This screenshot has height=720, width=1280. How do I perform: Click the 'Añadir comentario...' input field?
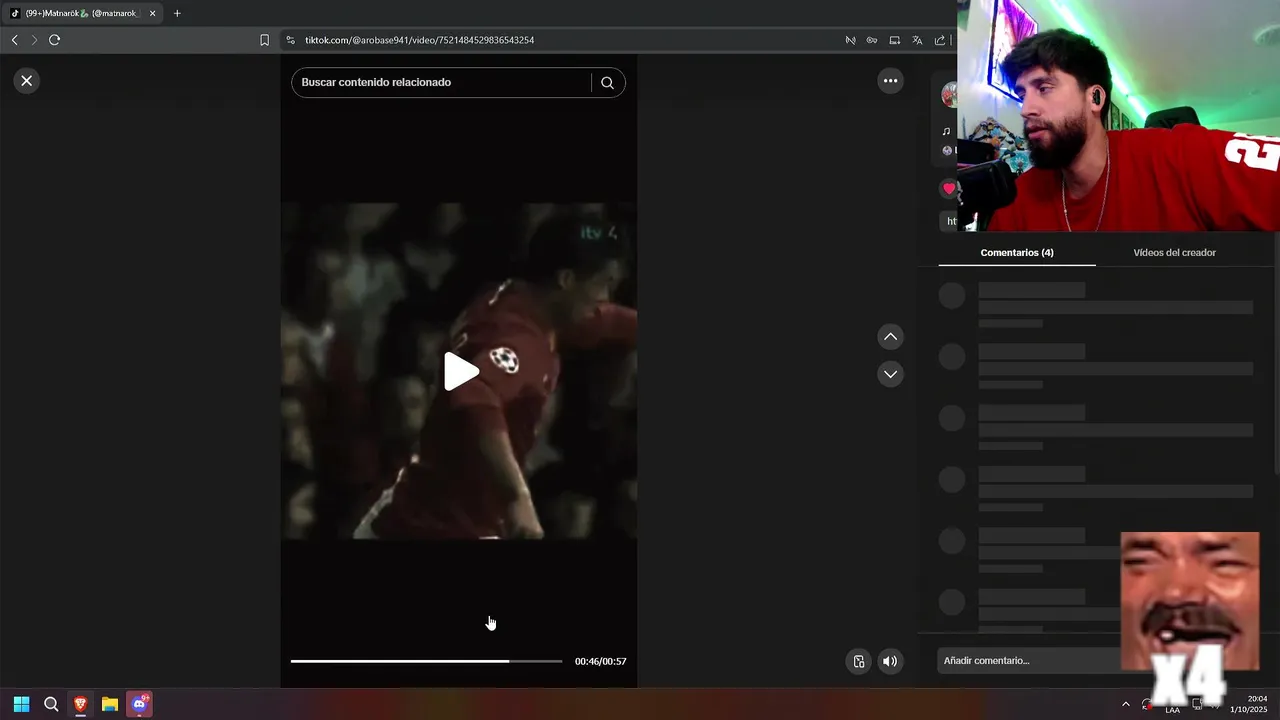[1030, 661]
